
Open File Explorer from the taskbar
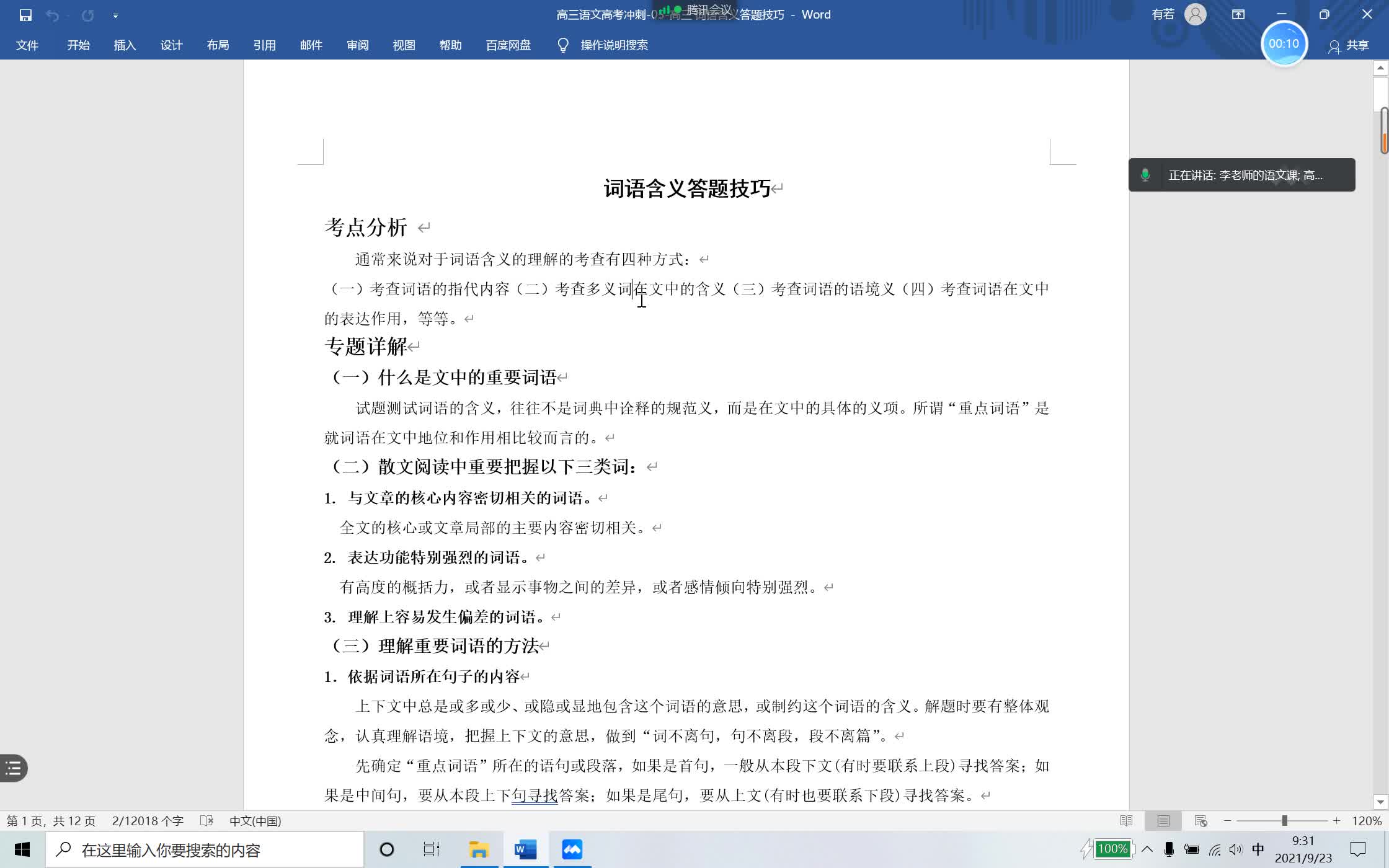479,849
